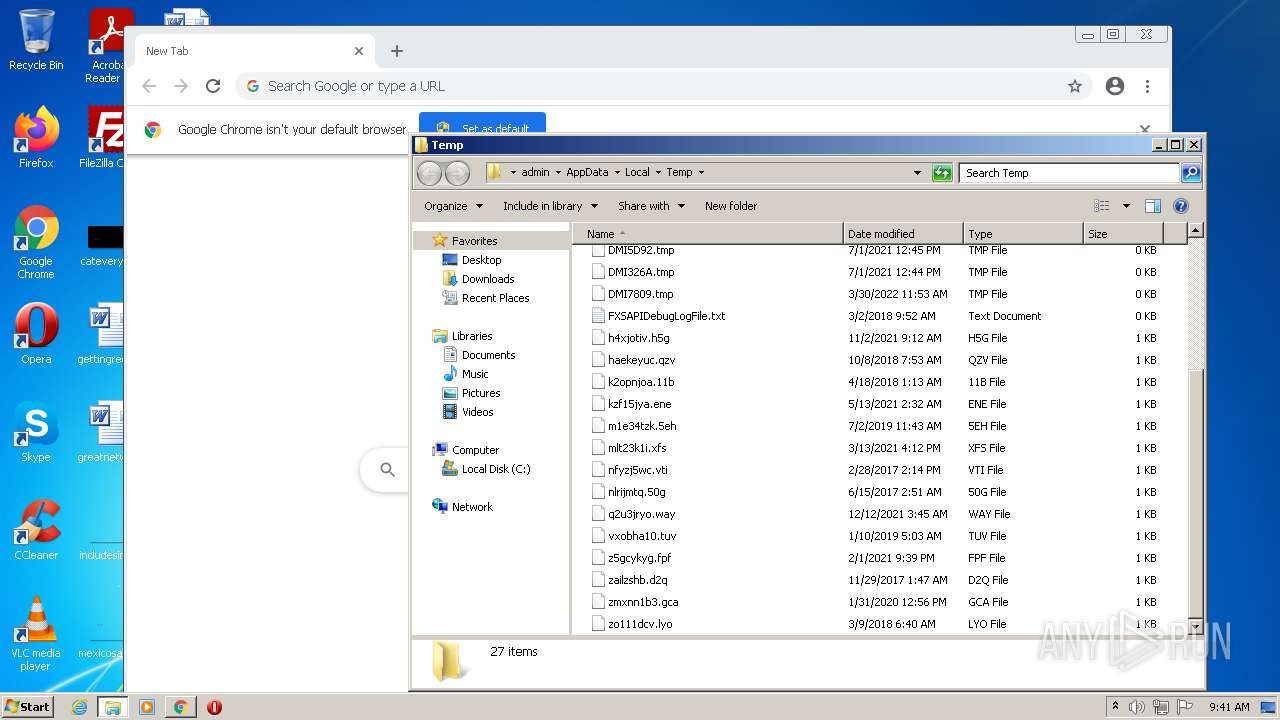This screenshot has width=1280, height=720.
Task: Select Documents library
Action: click(x=488, y=355)
